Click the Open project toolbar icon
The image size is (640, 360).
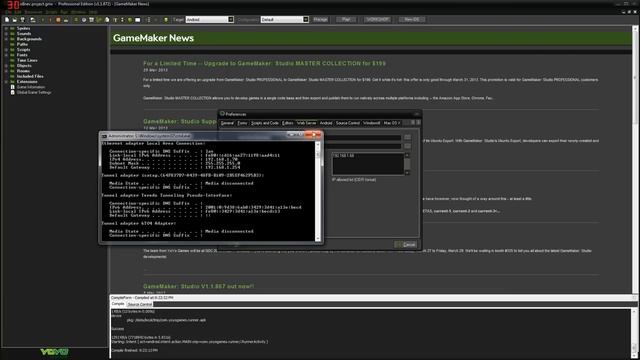[x=15, y=20]
